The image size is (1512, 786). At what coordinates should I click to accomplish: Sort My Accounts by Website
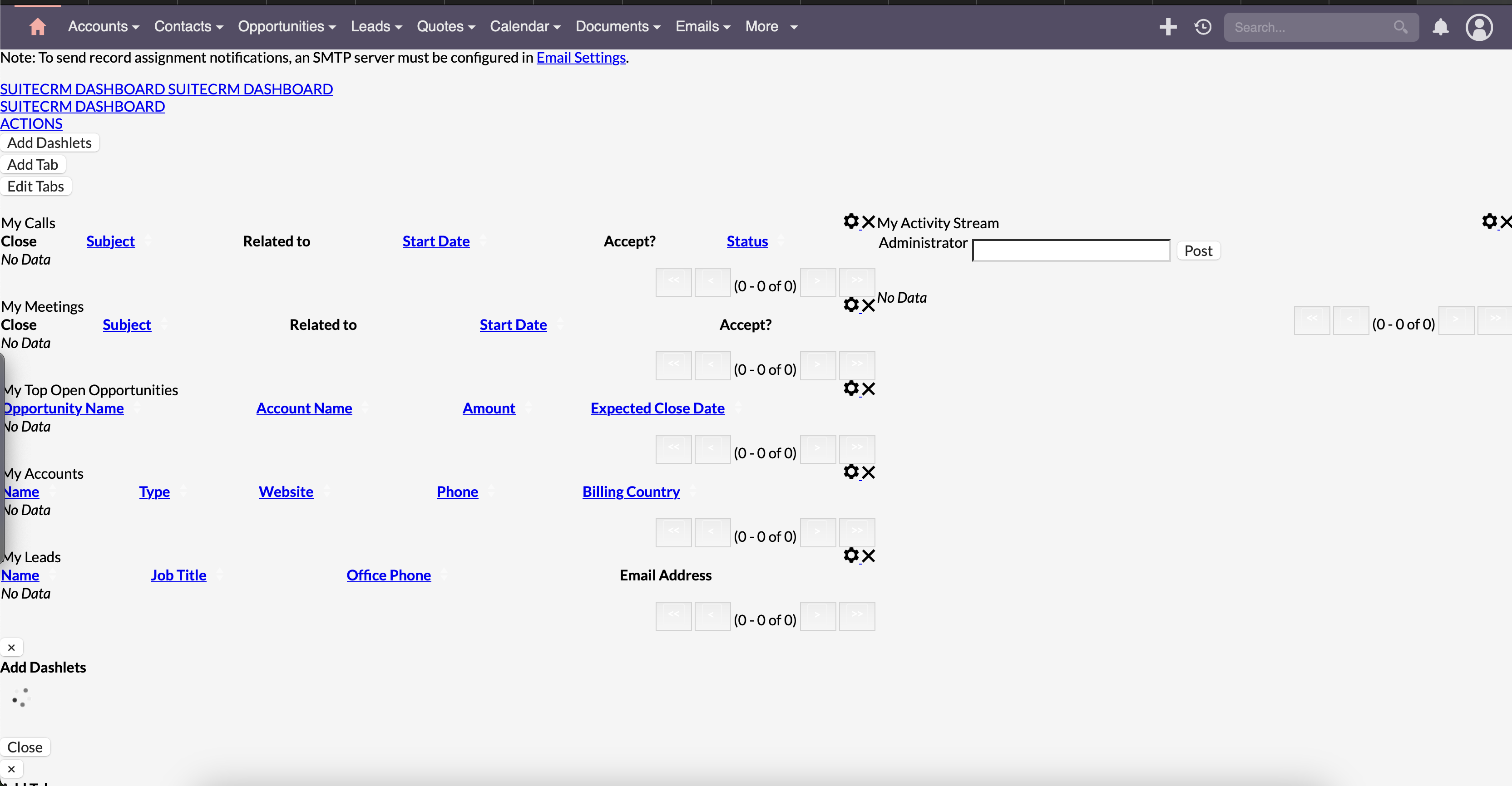[286, 491]
